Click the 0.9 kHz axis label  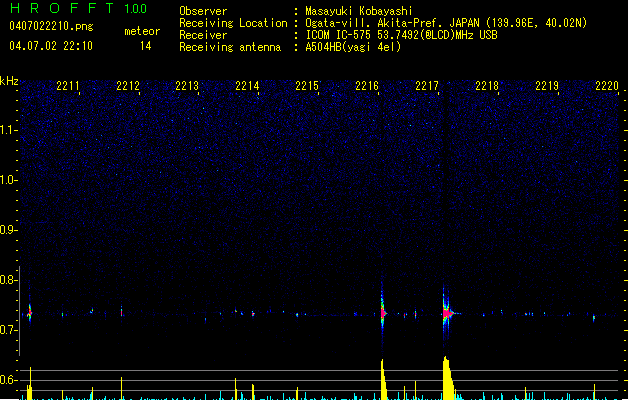(x=9, y=230)
